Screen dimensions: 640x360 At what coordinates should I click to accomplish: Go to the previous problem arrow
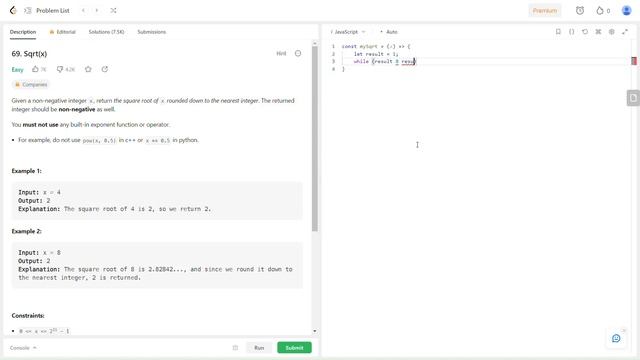(83, 11)
